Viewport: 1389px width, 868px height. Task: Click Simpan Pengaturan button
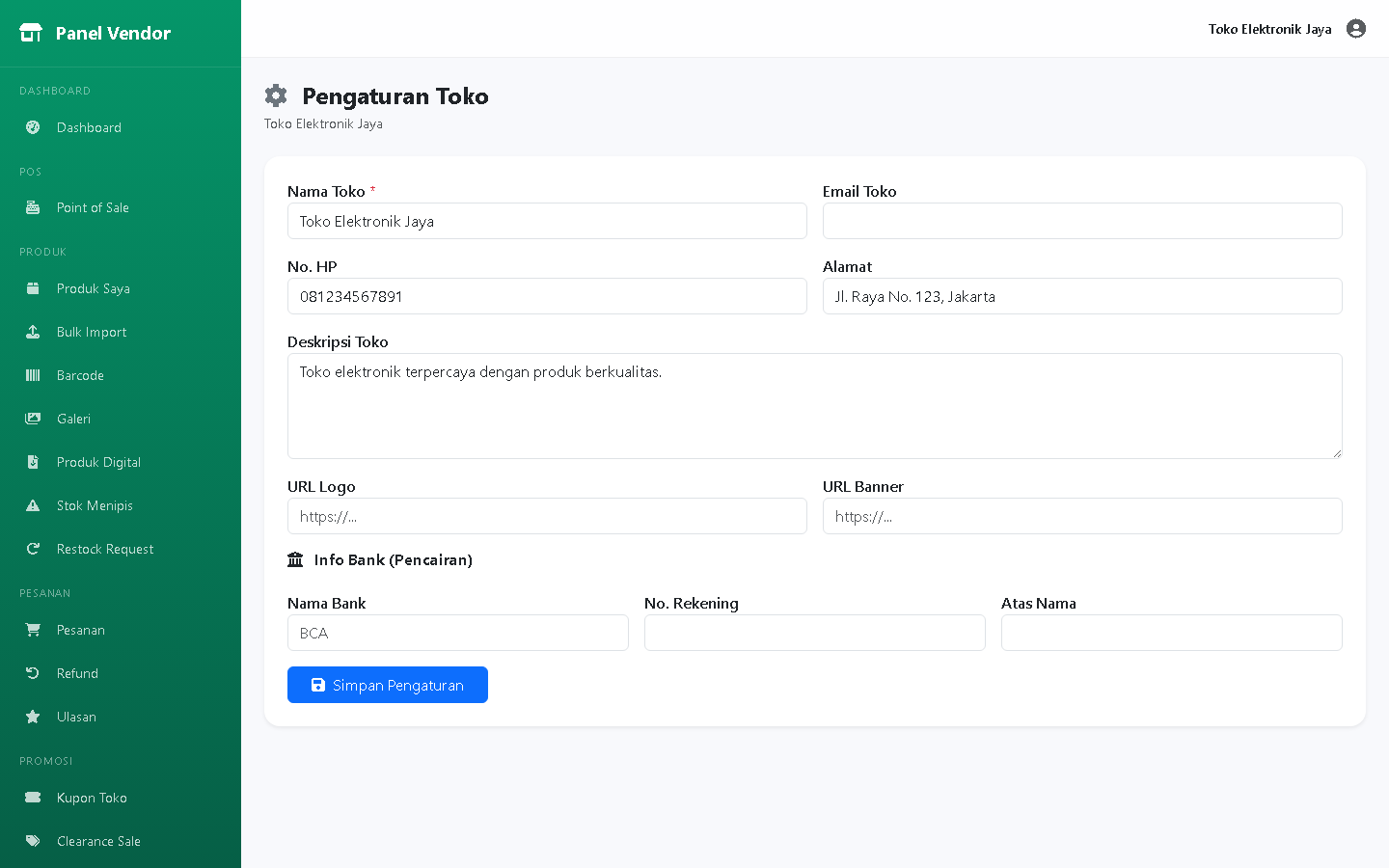coord(388,685)
